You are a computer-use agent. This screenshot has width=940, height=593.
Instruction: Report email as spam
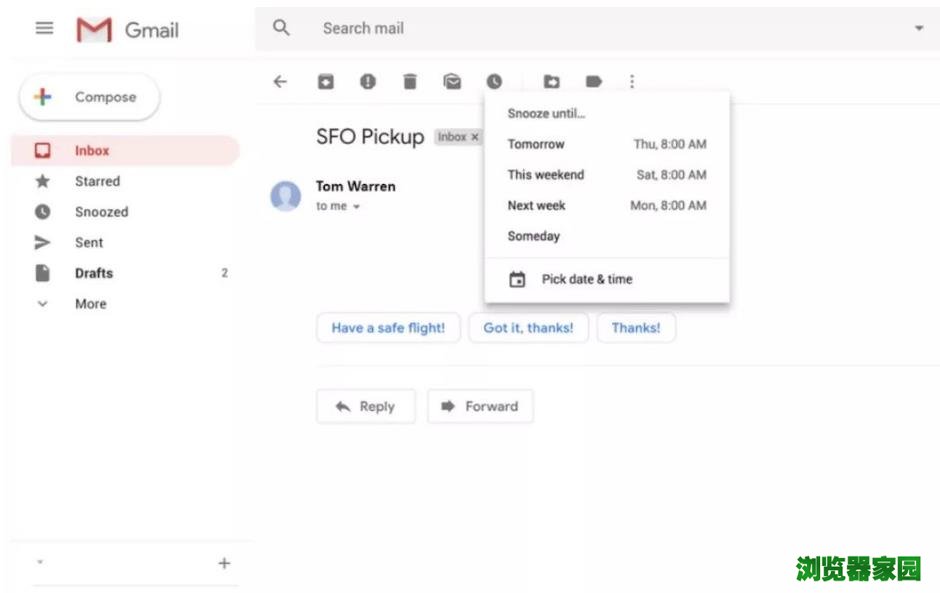point(368,82)
